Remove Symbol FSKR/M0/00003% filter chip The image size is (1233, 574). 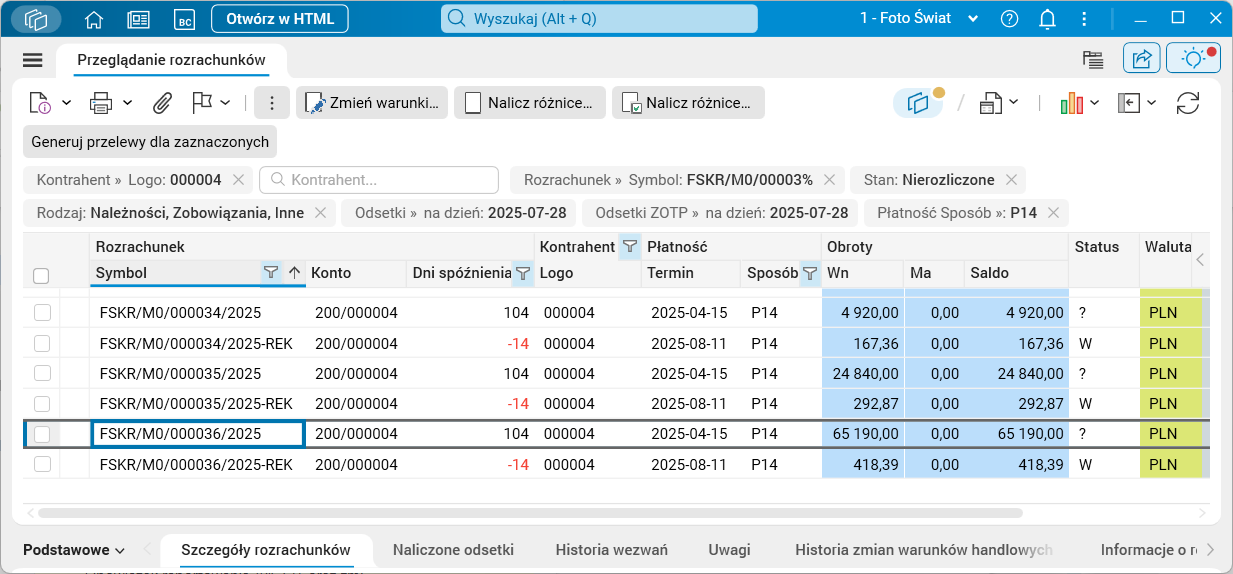pos(829,180)
